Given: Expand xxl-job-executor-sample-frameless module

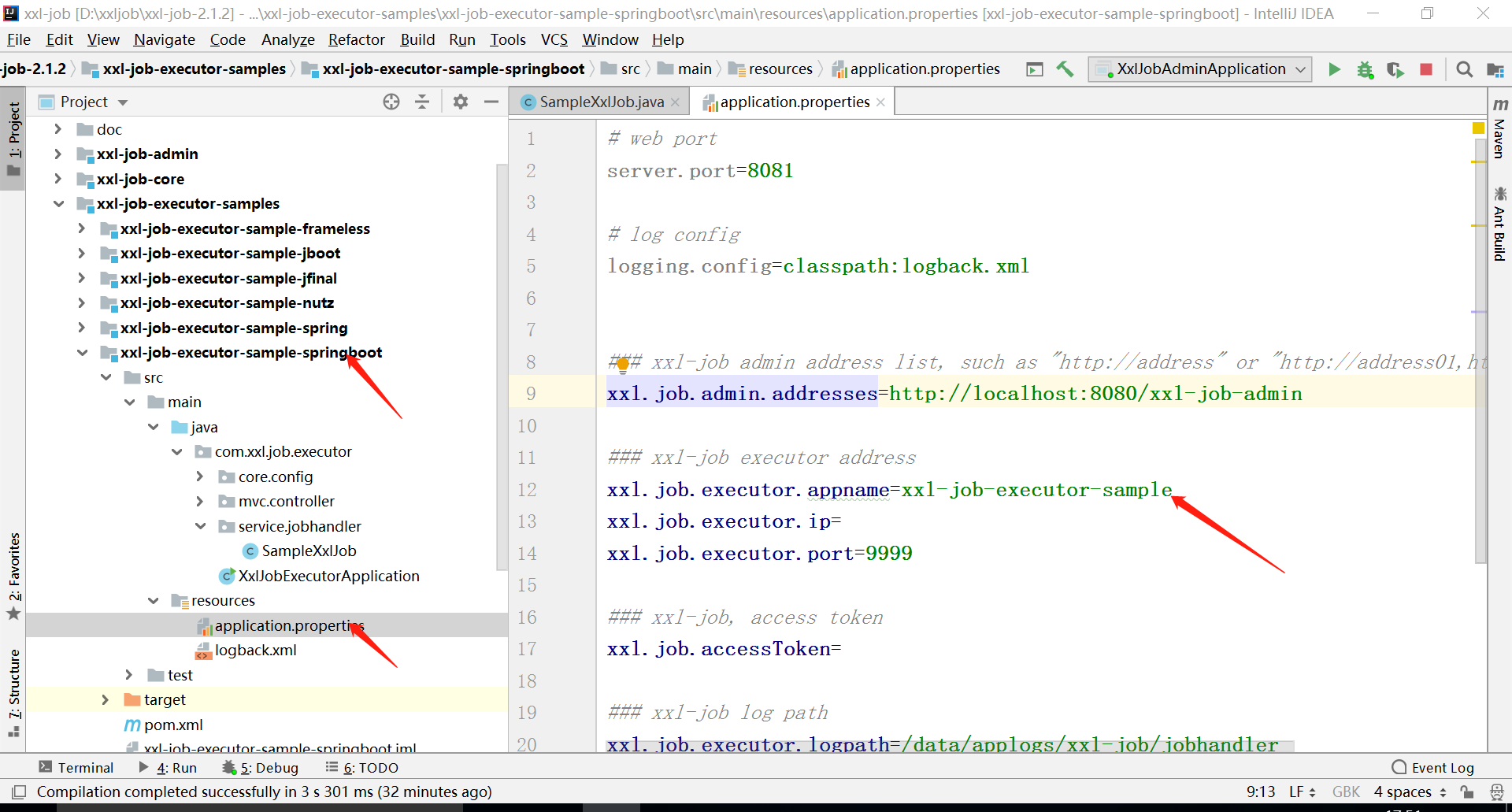Looking at the screenshot, I should [x=82, y=228].
